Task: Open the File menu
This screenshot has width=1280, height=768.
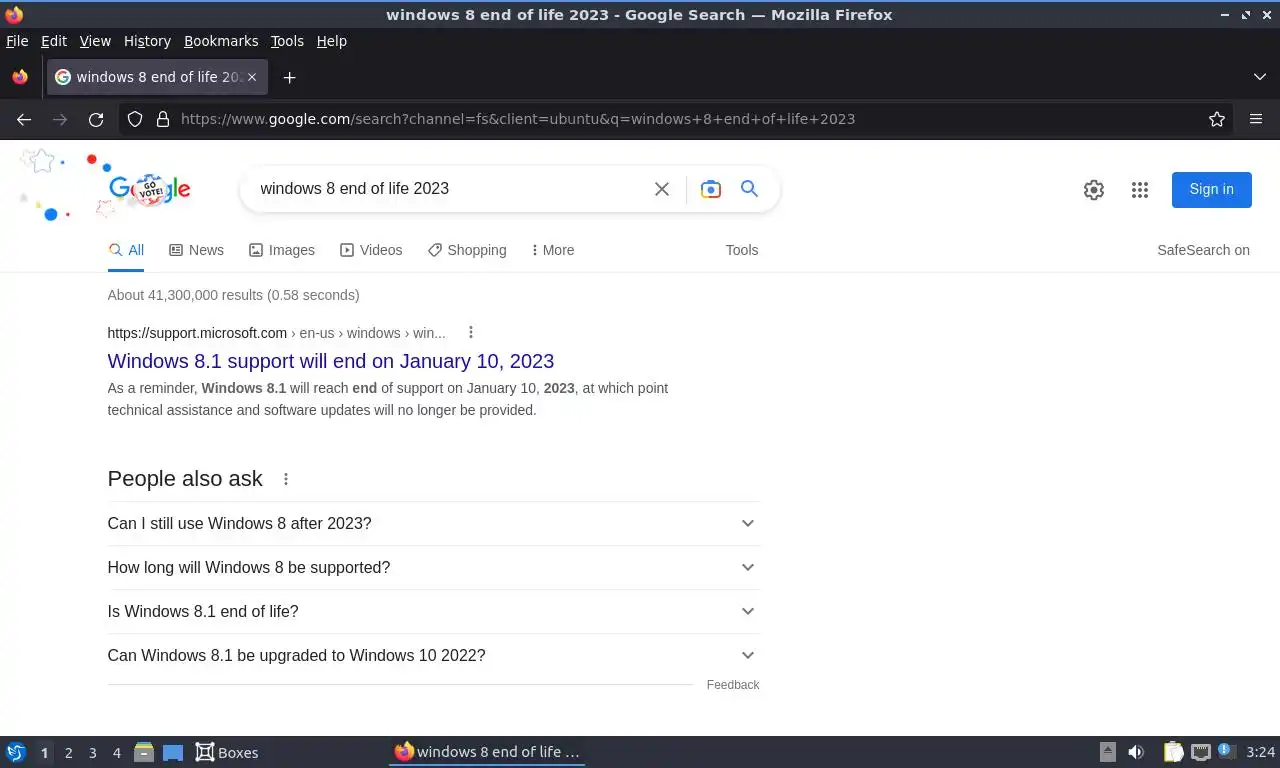Action: [x=17, y=41]
